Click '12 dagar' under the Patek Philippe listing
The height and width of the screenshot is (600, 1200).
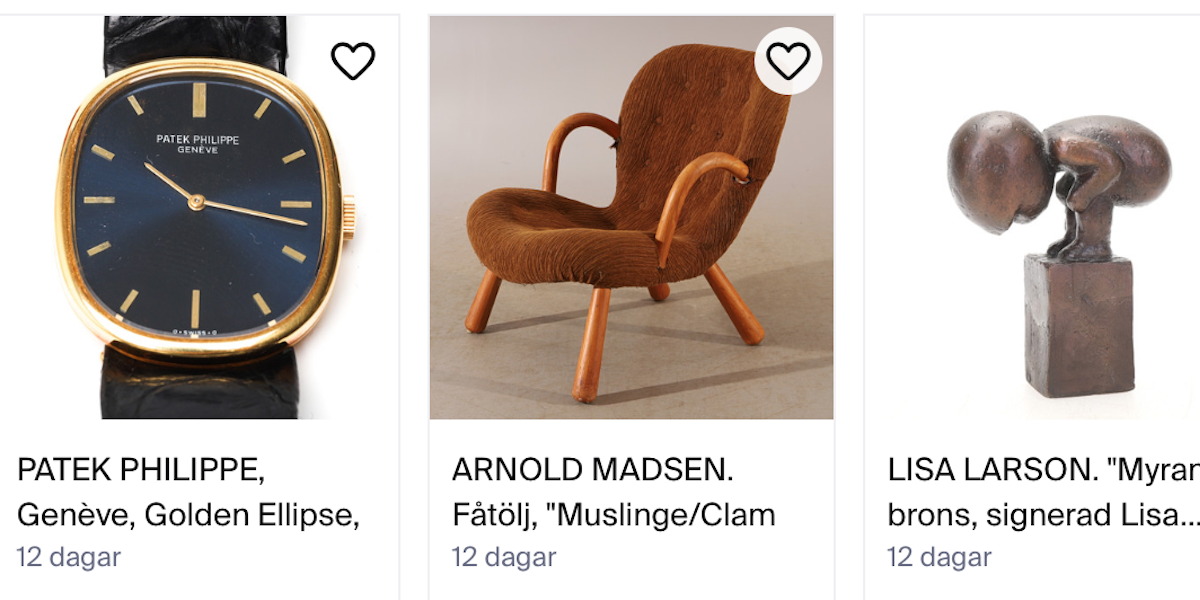pos(69,557)
